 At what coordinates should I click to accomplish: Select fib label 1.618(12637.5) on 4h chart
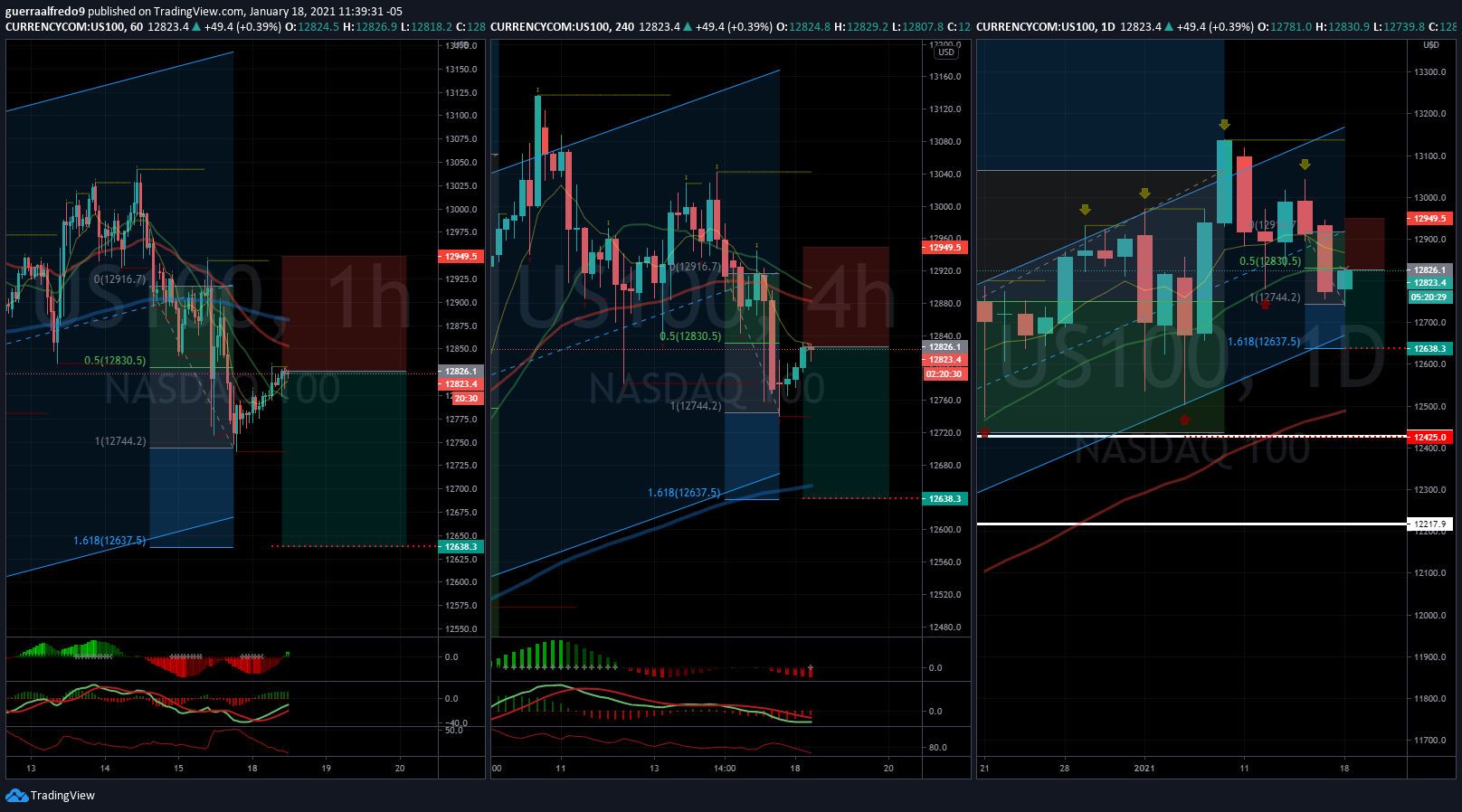pyautogui.click(x=684, y=493)
